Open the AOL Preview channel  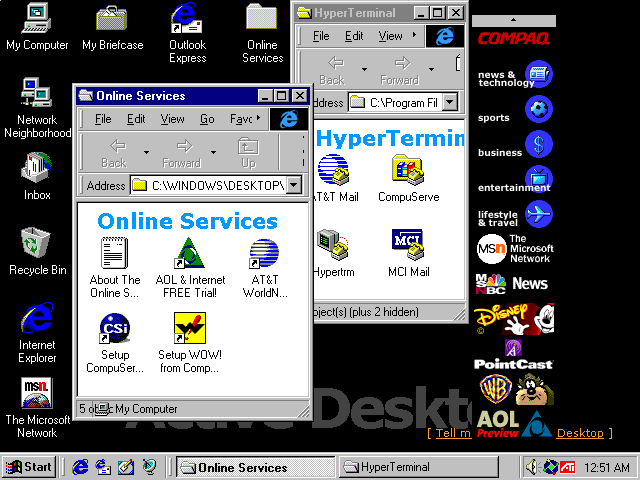tap(514, 424)
